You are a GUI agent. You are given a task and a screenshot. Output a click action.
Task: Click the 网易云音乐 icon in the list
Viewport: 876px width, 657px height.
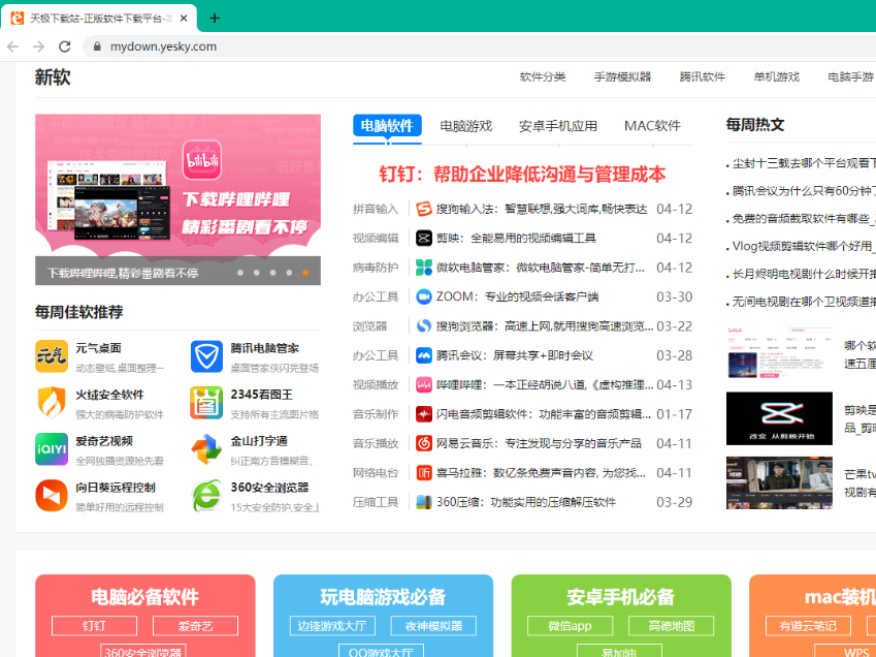point(424,444)
